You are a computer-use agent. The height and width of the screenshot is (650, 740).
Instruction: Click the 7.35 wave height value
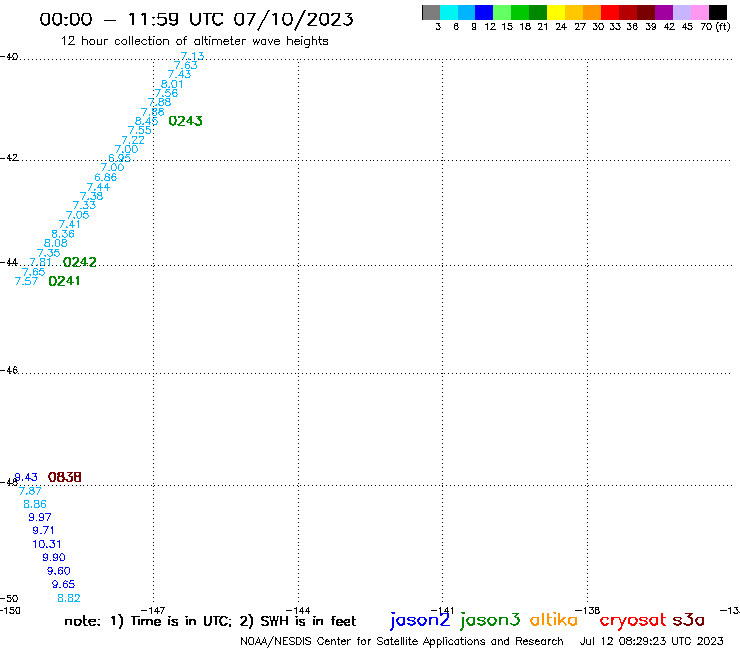49,253
